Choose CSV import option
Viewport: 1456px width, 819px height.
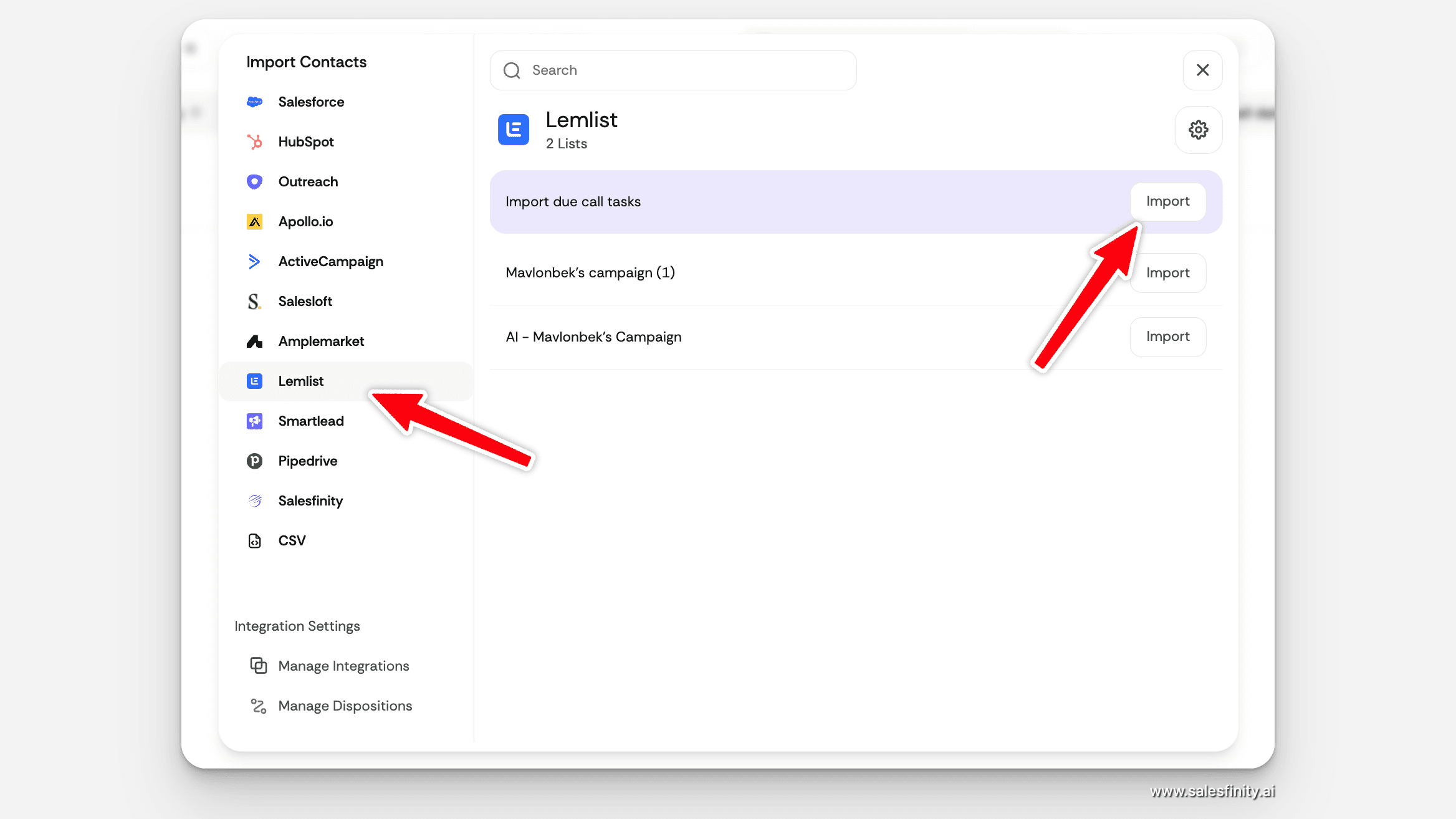click(292, 540)
